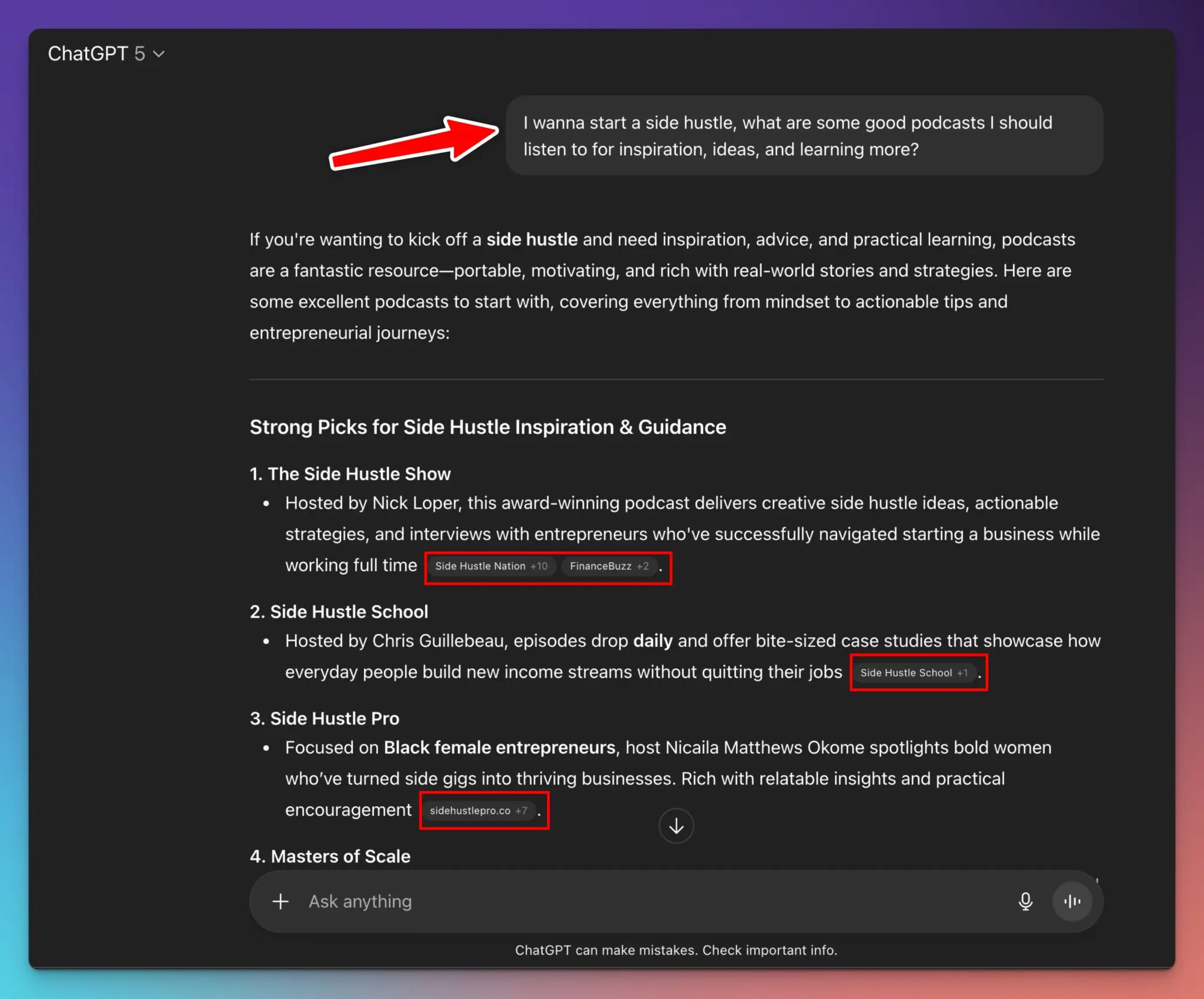Click the bold word 'daily'
The width and height of the screenshot is (1204, 999).
coord(653,641)
